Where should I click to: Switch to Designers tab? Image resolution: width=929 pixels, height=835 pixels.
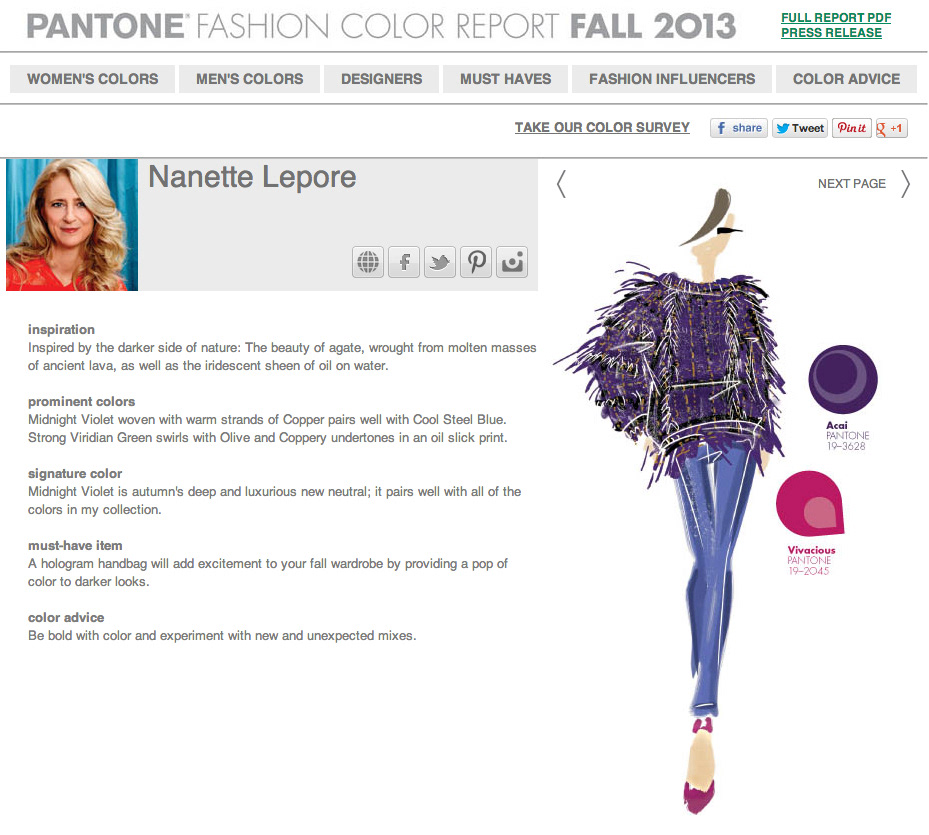[382, 79]
